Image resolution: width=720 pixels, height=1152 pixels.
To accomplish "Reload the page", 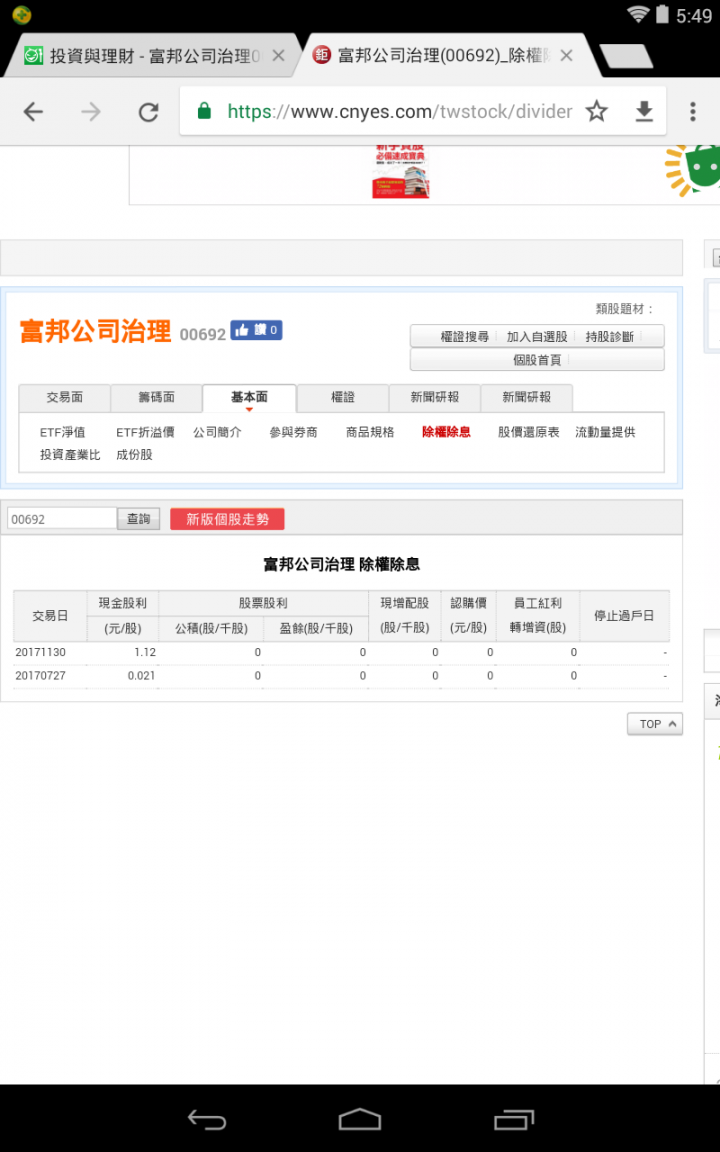I will point(149,112).
